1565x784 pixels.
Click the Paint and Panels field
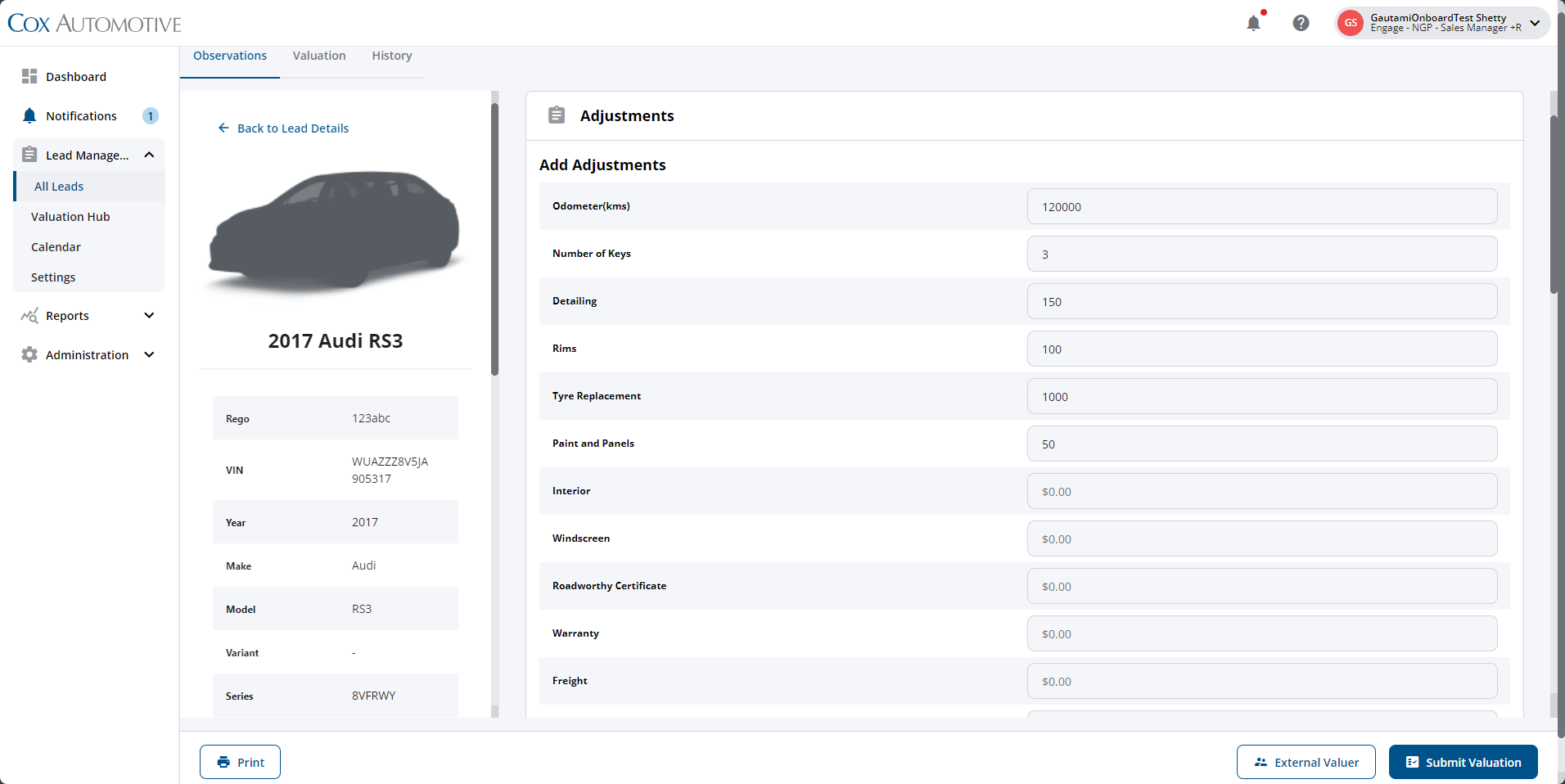tap(1262, 444)
